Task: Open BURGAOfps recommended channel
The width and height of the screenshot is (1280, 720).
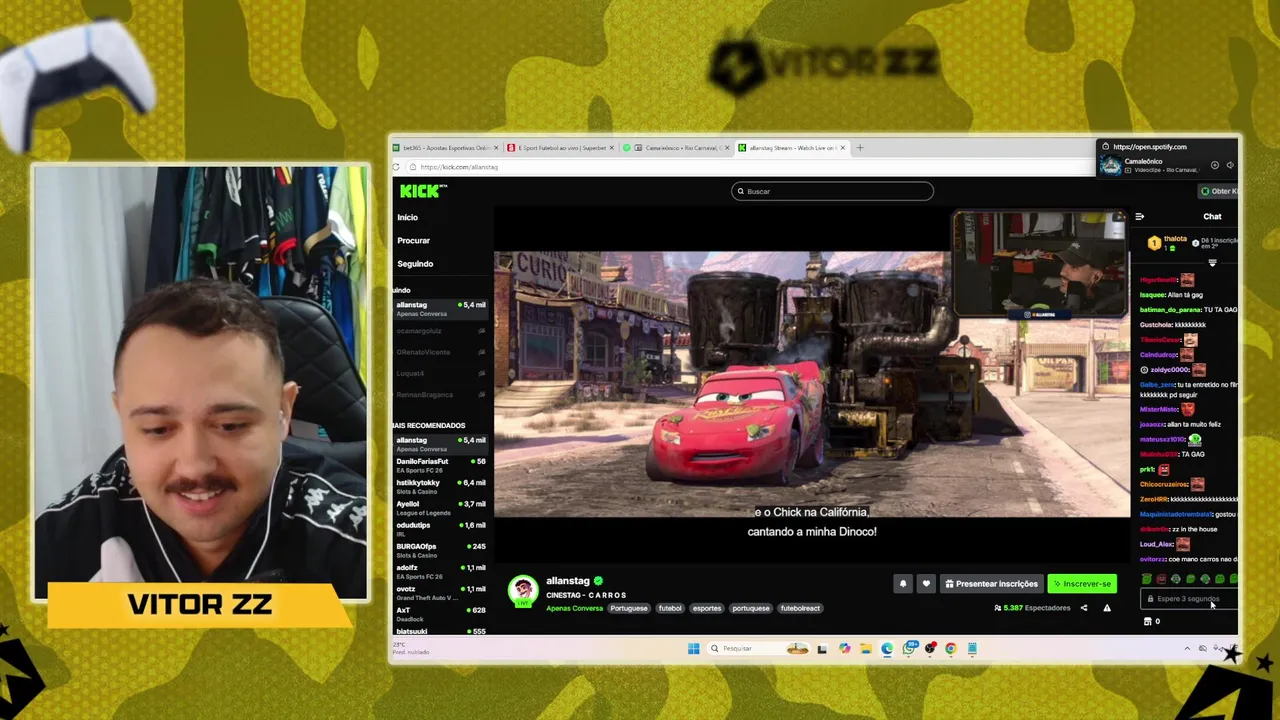Action: click(440, 549)
